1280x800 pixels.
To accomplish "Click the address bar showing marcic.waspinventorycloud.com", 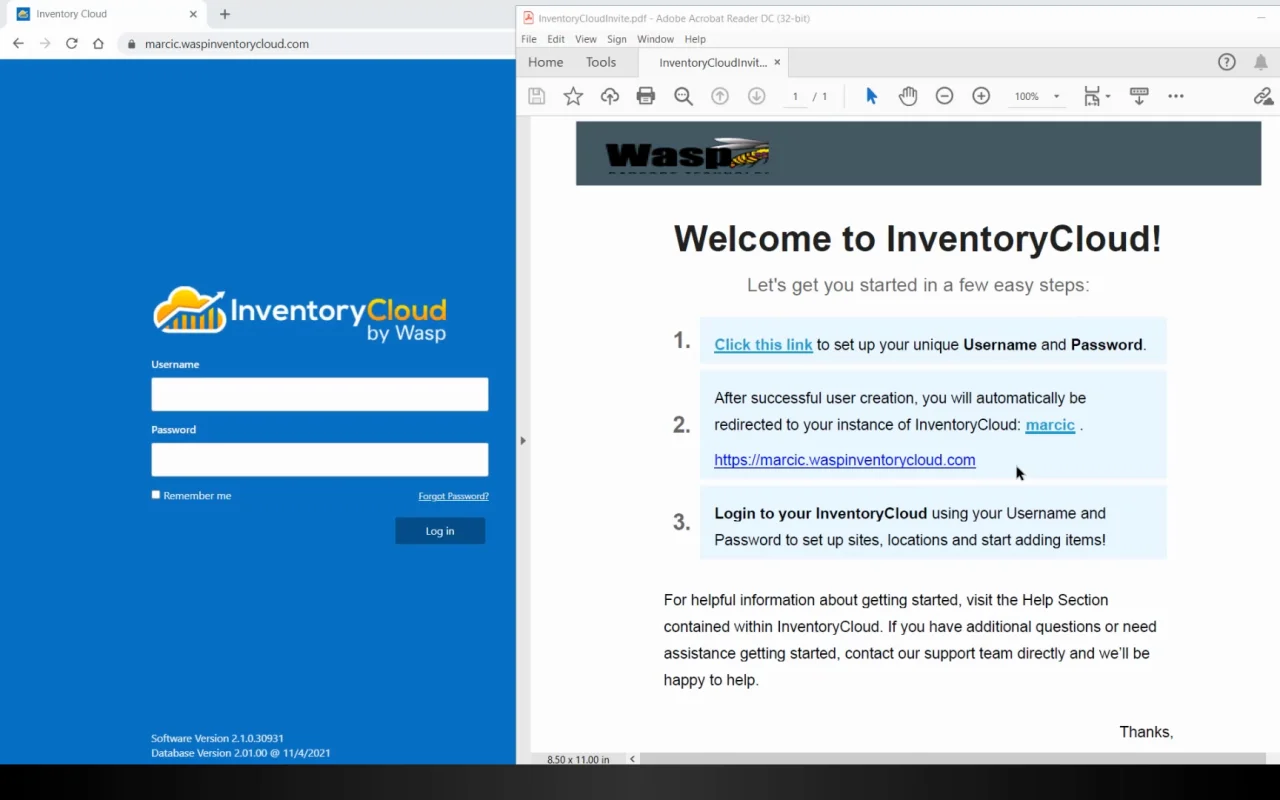I will coord(315,44).
